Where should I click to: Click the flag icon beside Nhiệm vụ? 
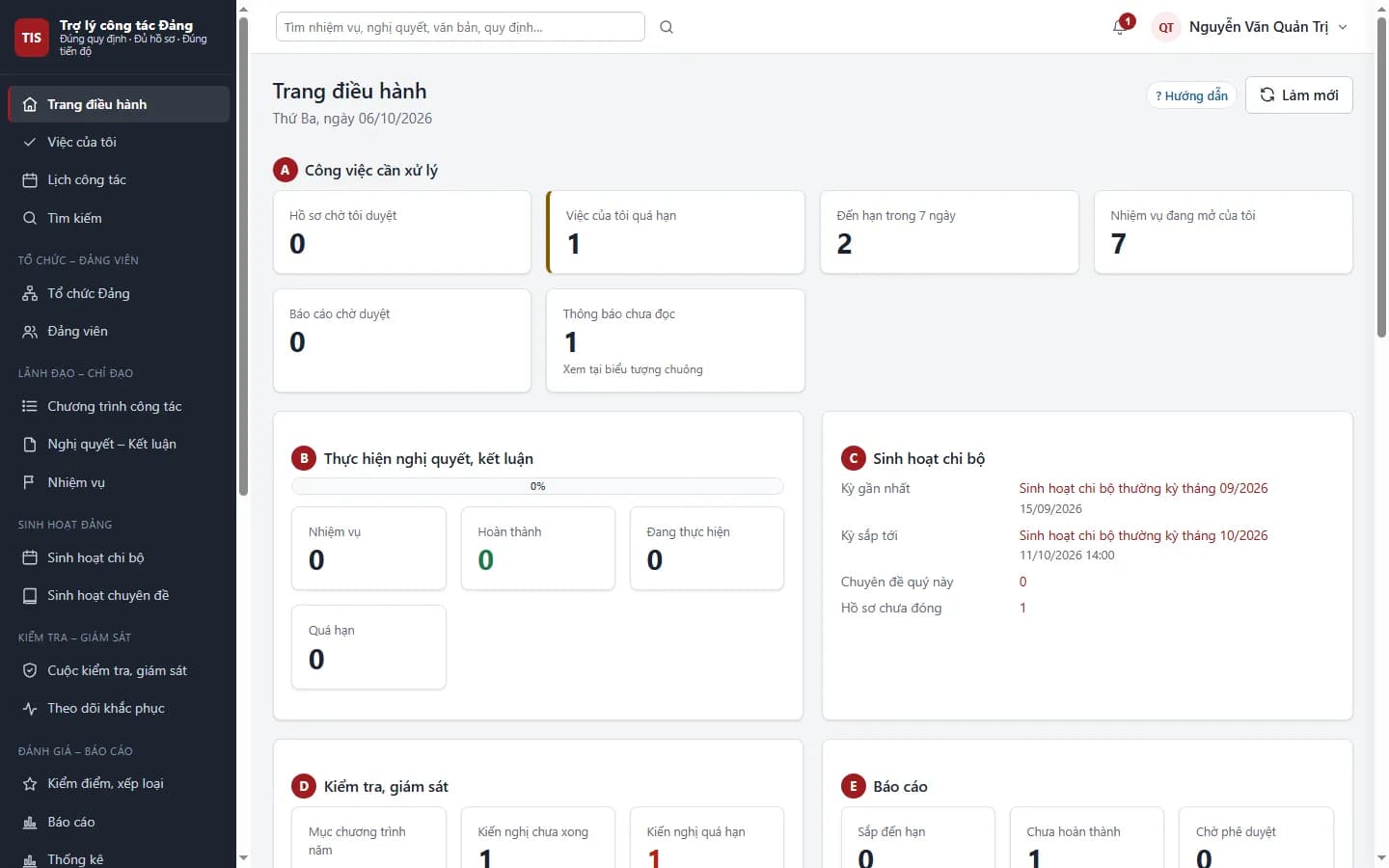(x=30, y=482)
